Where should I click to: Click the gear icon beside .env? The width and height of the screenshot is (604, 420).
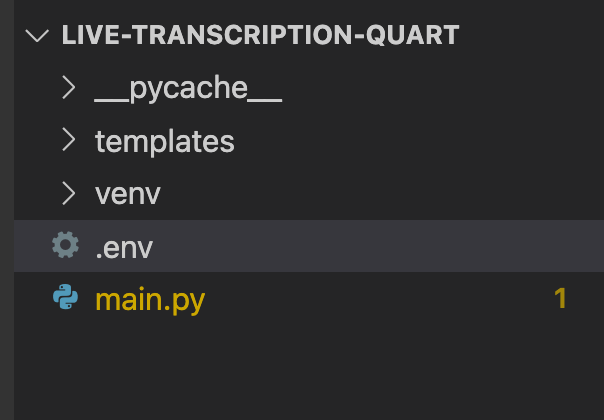[x=65, y=245]
